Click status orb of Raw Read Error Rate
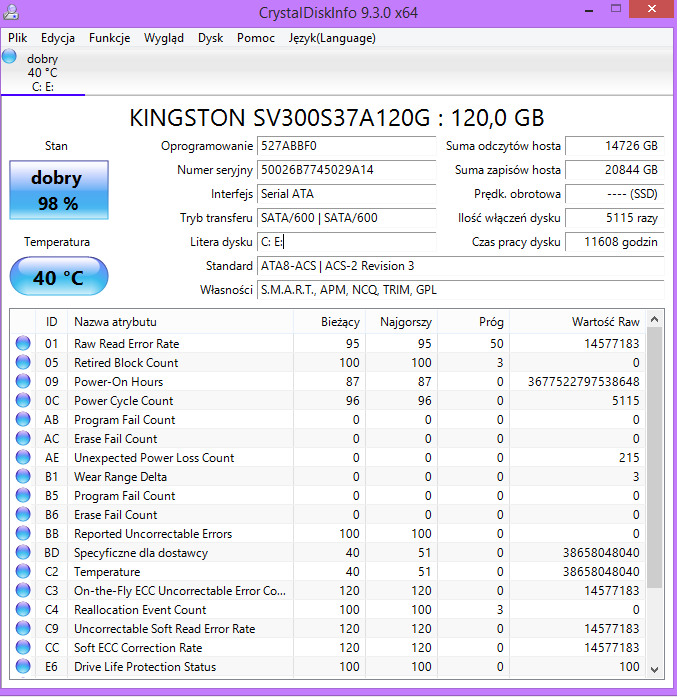677x697 pixels. point(23,343)
